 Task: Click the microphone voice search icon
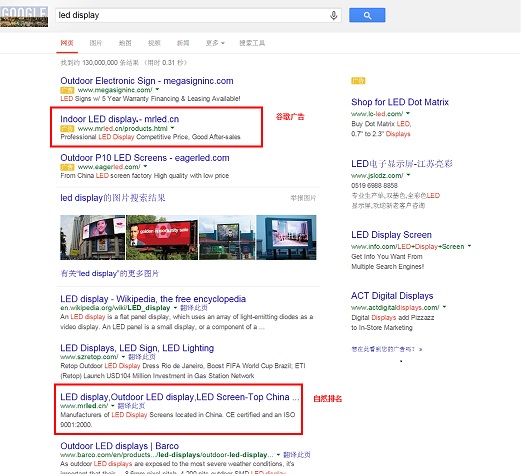[x=334, y=15]
